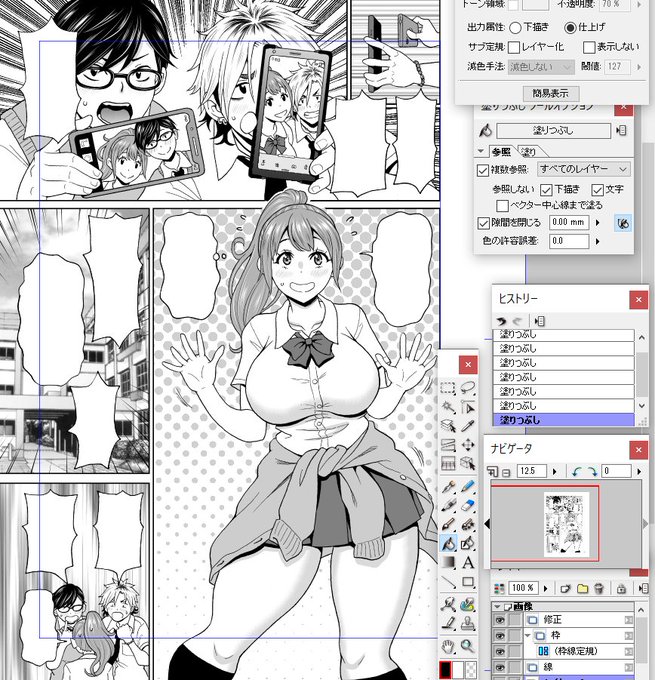Open Navigator zoom 12.5 value arrow
The image size is (655, 680).
(554, 471)
